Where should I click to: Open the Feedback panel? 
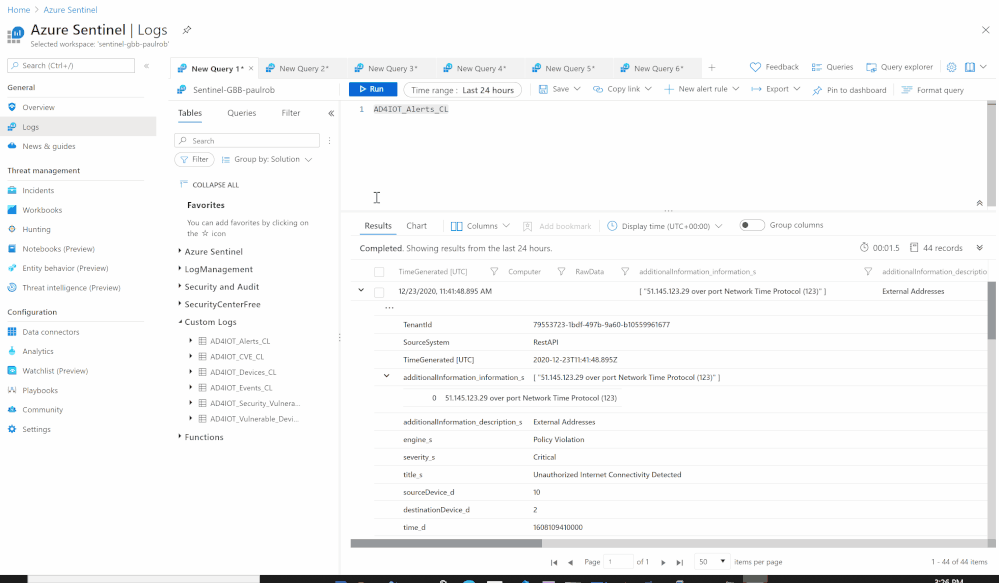click(x=773, y=66)
